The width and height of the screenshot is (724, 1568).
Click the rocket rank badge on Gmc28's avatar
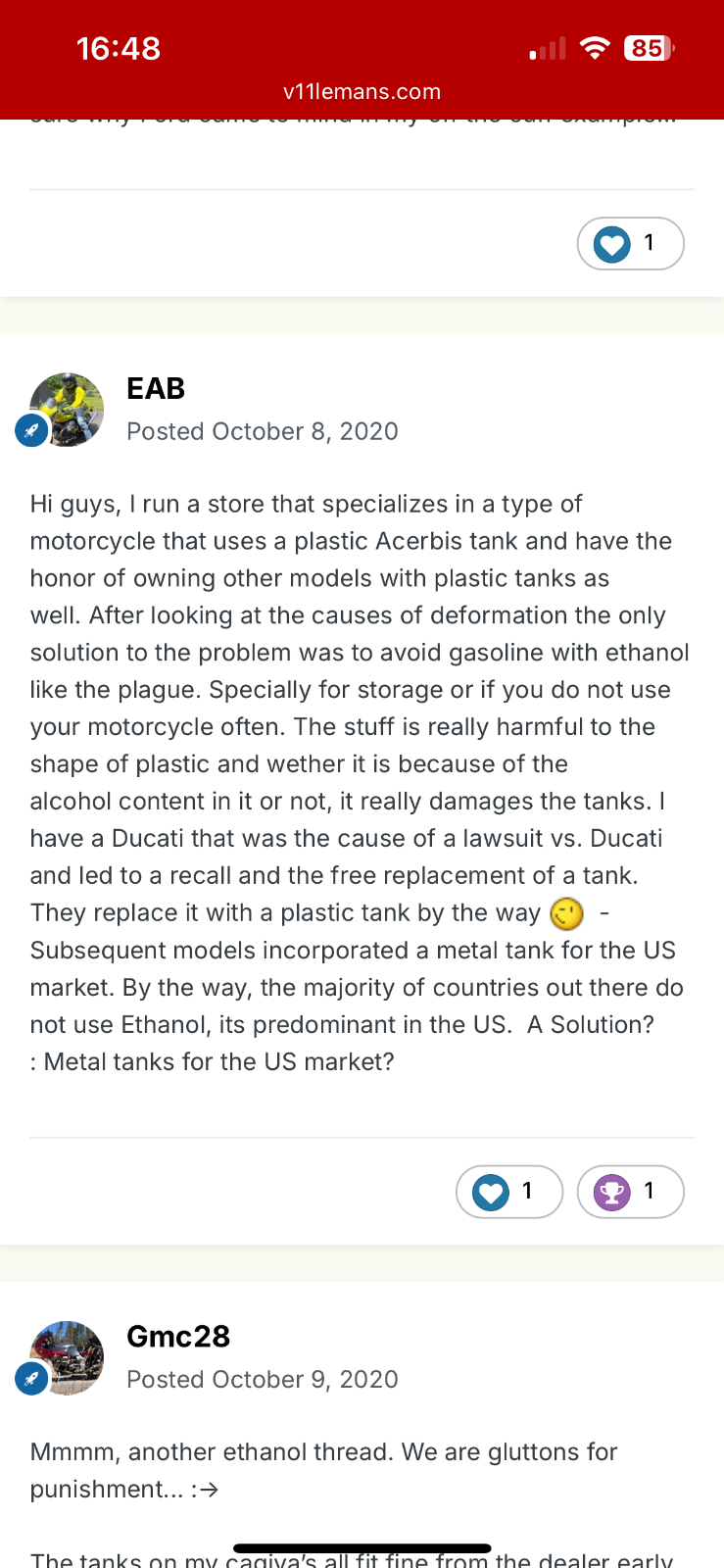click(x=31, y=1378)
